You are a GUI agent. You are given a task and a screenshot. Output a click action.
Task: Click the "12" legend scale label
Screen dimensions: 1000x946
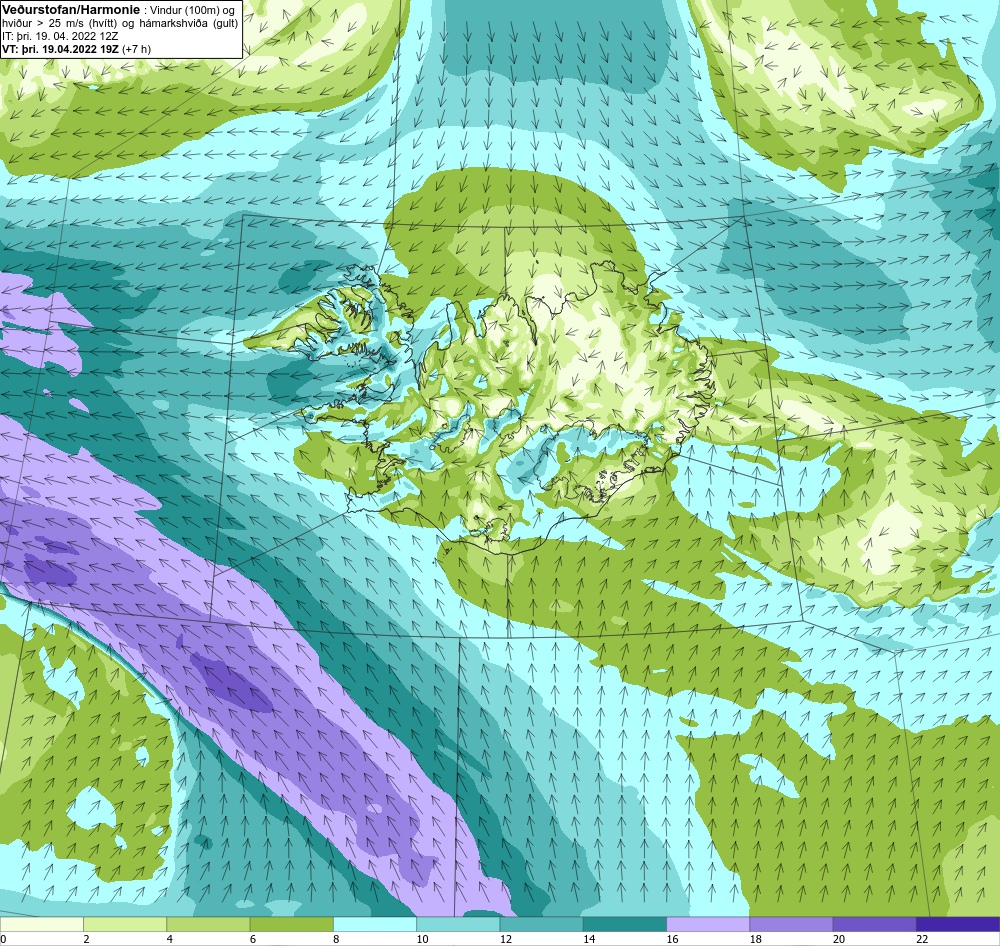pos(506,938)
